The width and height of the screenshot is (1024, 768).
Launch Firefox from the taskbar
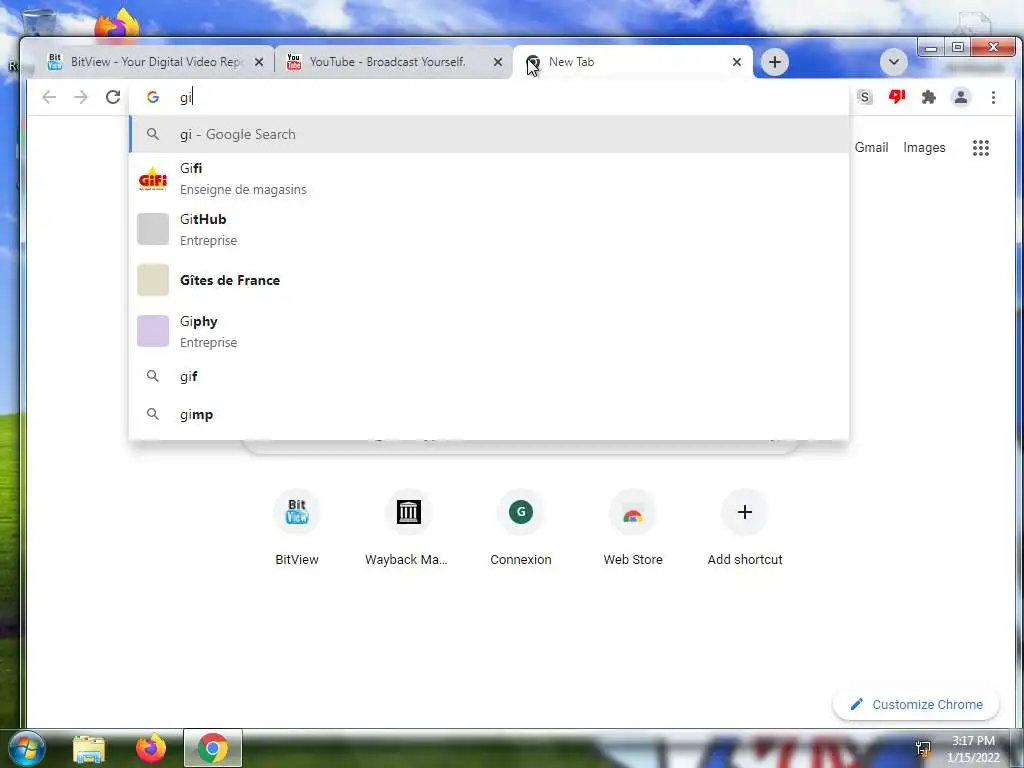click(x=151, y=748)
